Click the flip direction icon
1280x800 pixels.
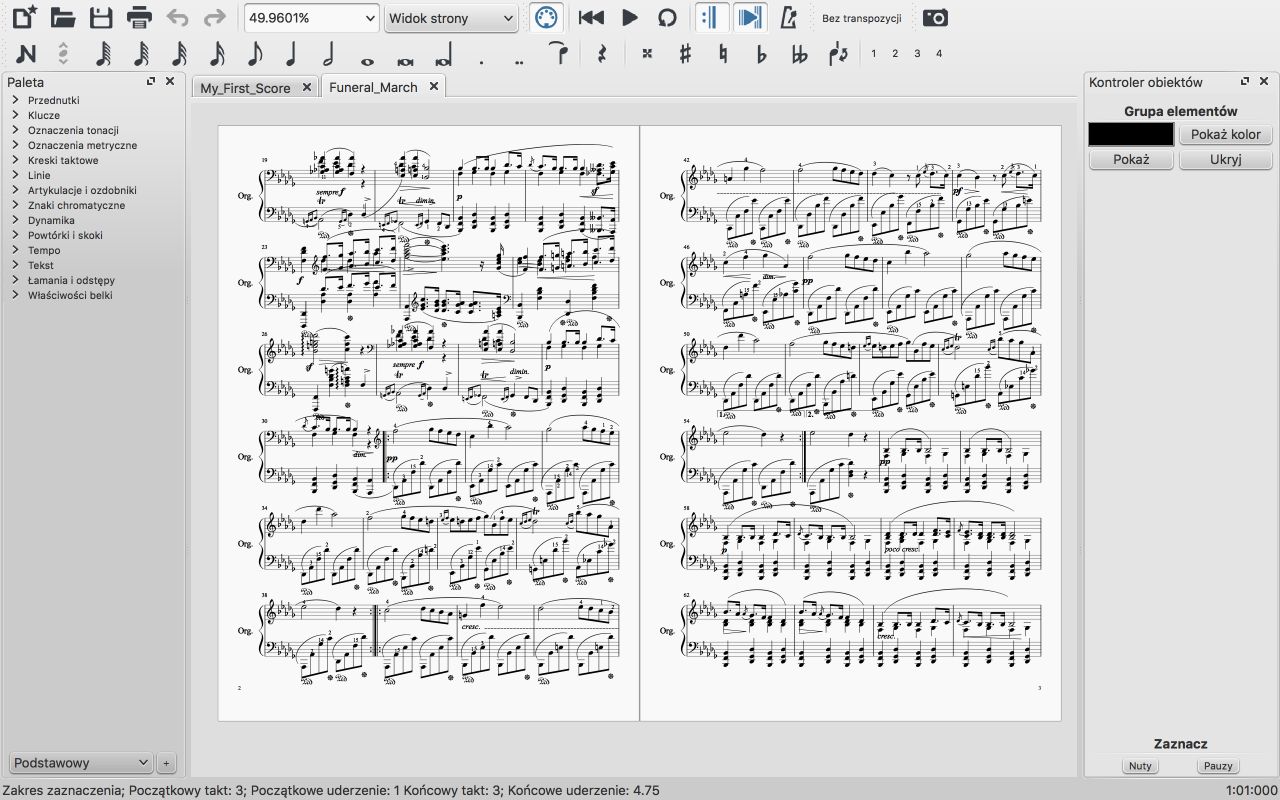(x=838, y=54)
